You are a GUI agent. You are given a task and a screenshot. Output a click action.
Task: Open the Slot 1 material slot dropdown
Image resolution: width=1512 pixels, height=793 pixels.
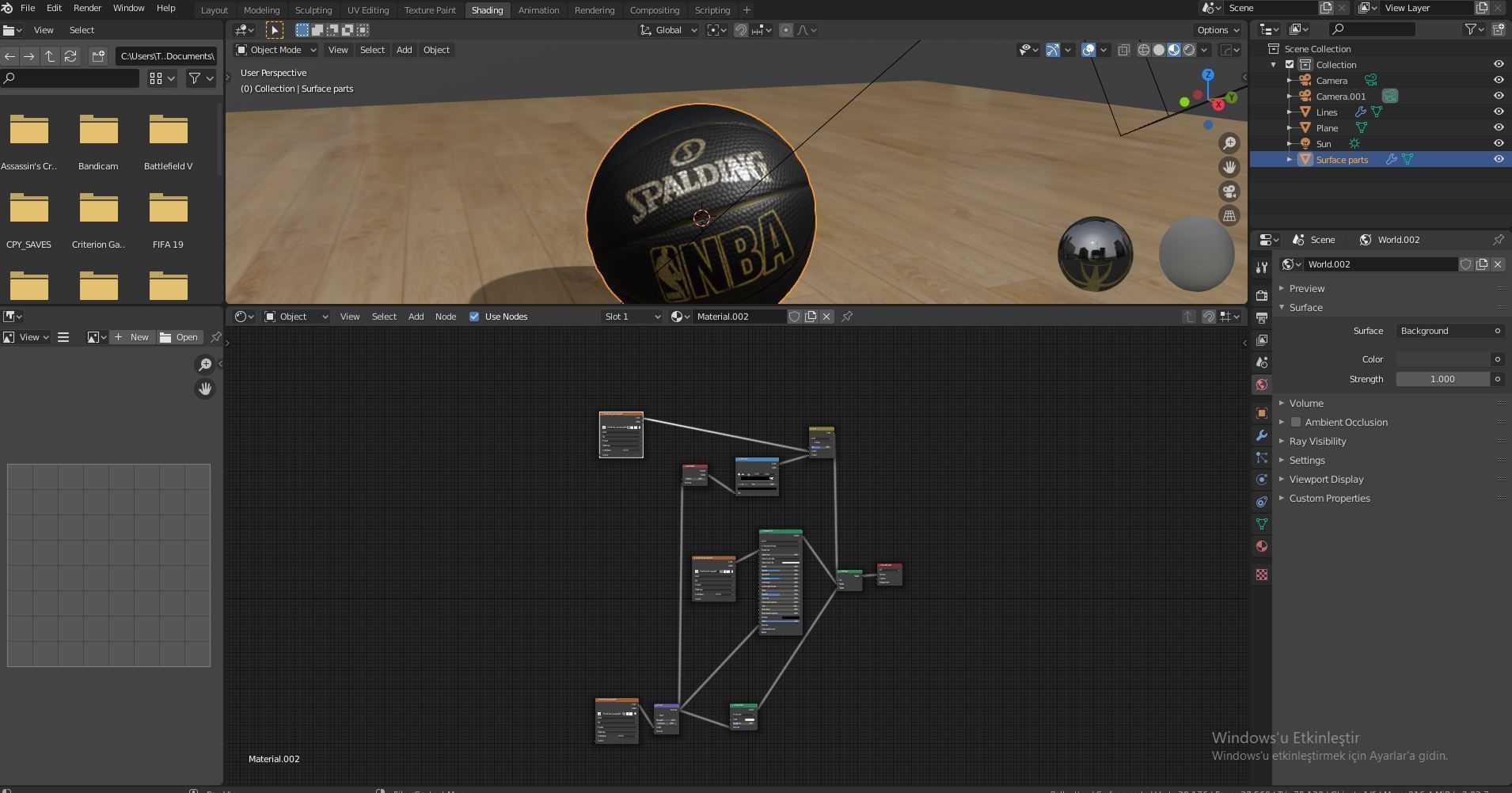632,317
